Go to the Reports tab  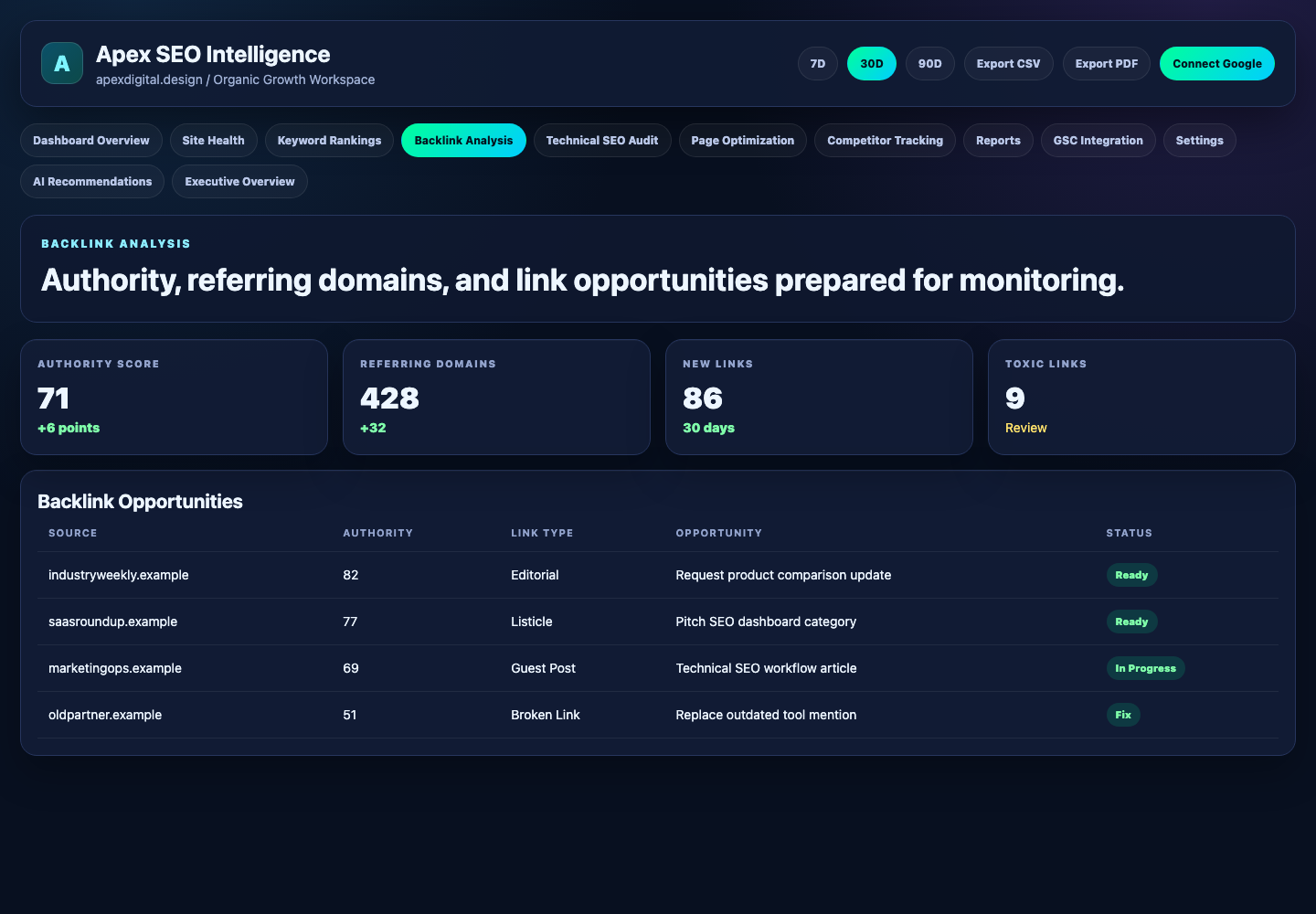(x=998, y=141)
